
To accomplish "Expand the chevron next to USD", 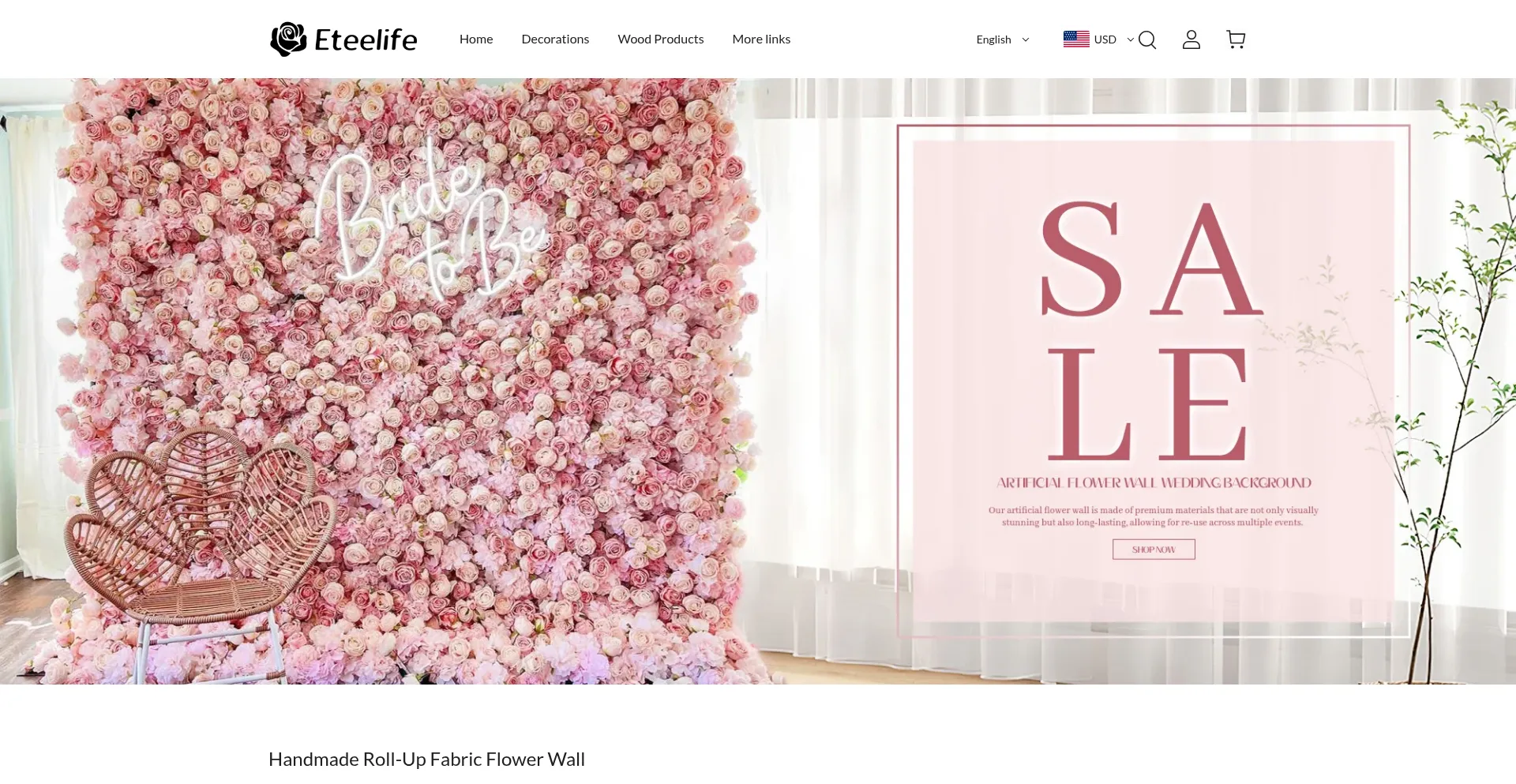I will 1131,39.
